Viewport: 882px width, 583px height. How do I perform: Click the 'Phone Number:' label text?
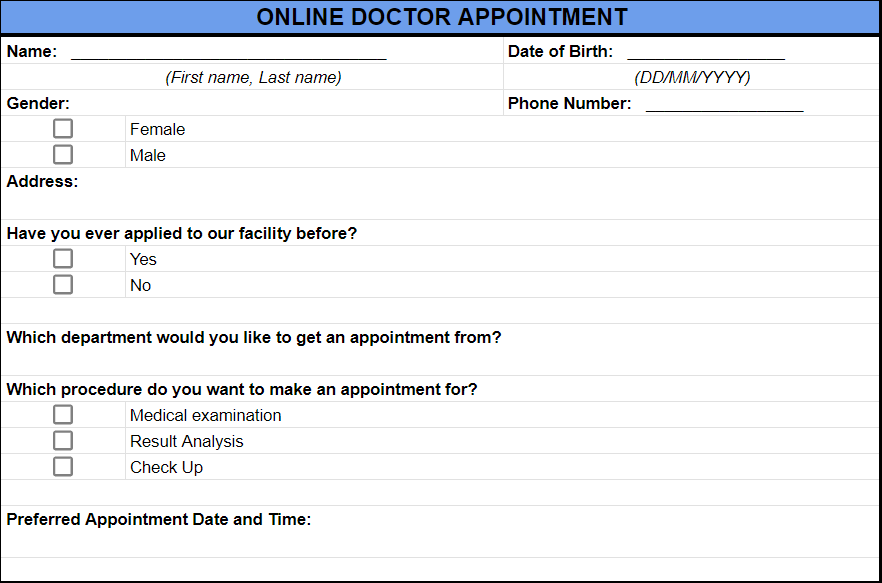tap(569, 104)
